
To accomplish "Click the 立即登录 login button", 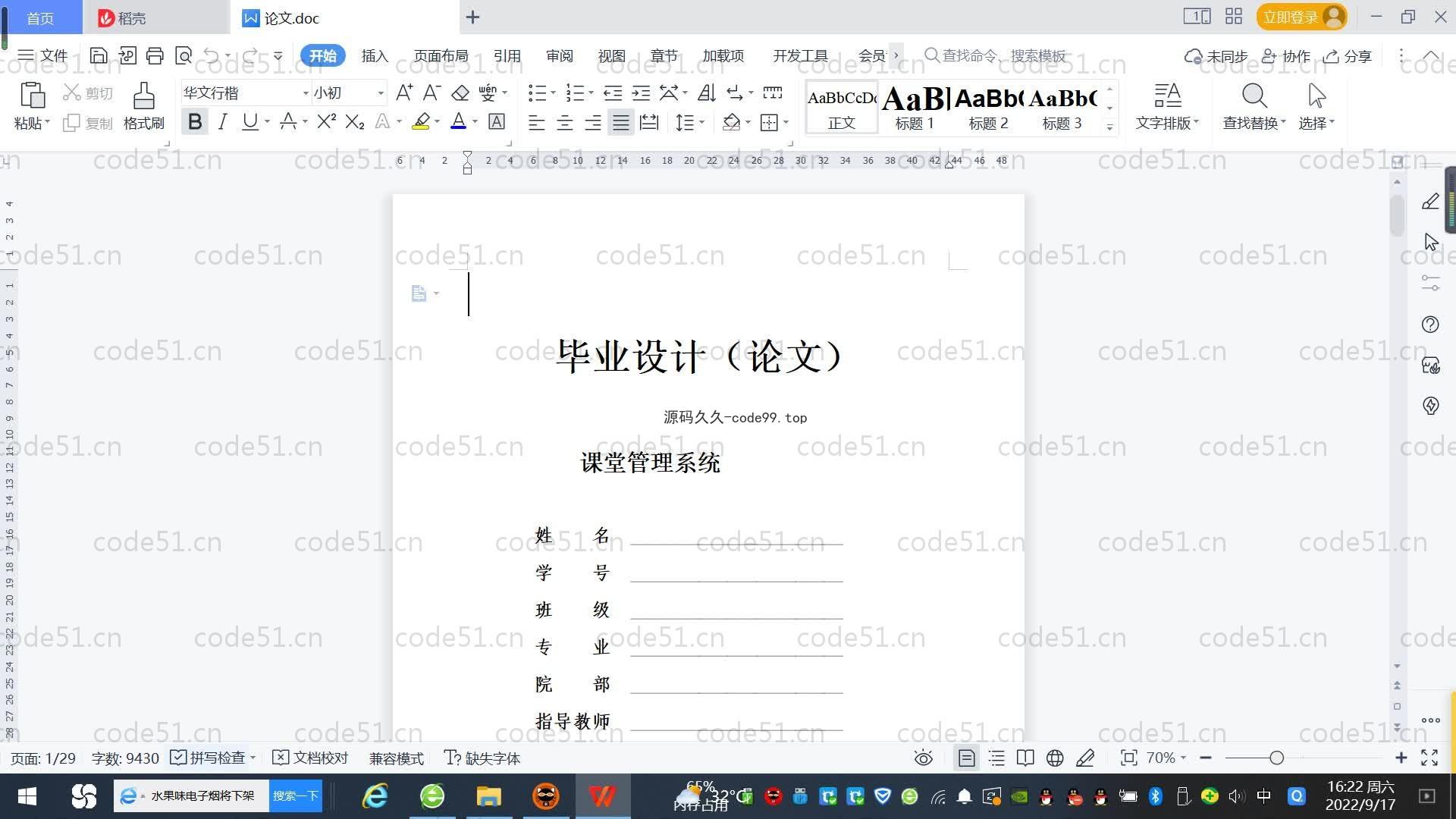I will click(x=1301, y=17).
